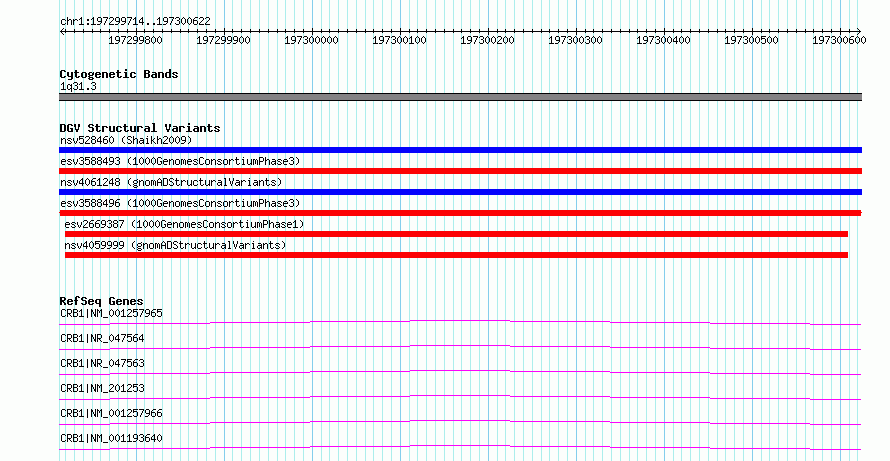Click ruler coordinate 197300100
This screenshot has width=890, height=461.
tap(399, 41)
